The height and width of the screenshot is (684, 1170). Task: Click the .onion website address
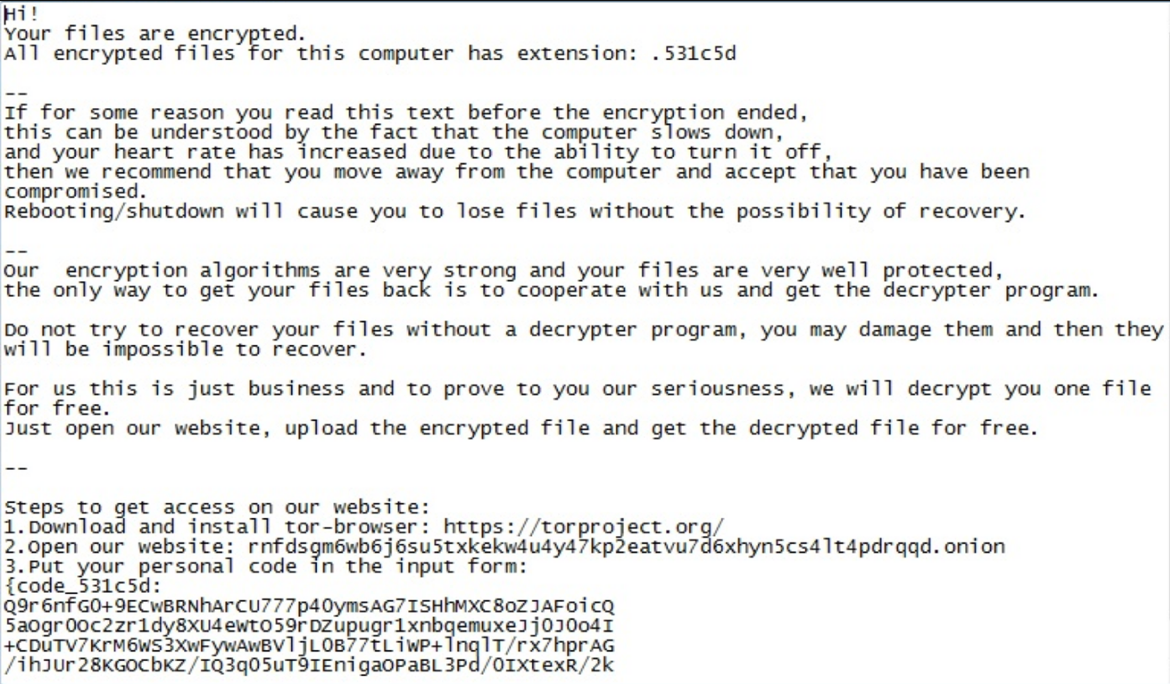[626, 547]
